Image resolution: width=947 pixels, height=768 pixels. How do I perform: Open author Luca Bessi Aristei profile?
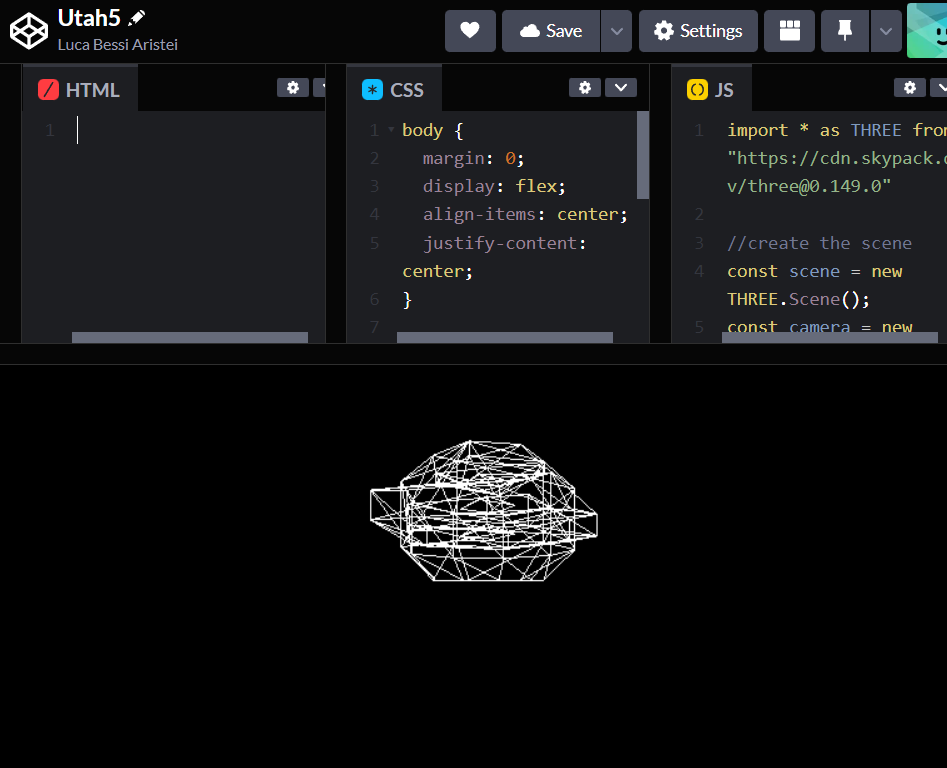coord(118,45)
